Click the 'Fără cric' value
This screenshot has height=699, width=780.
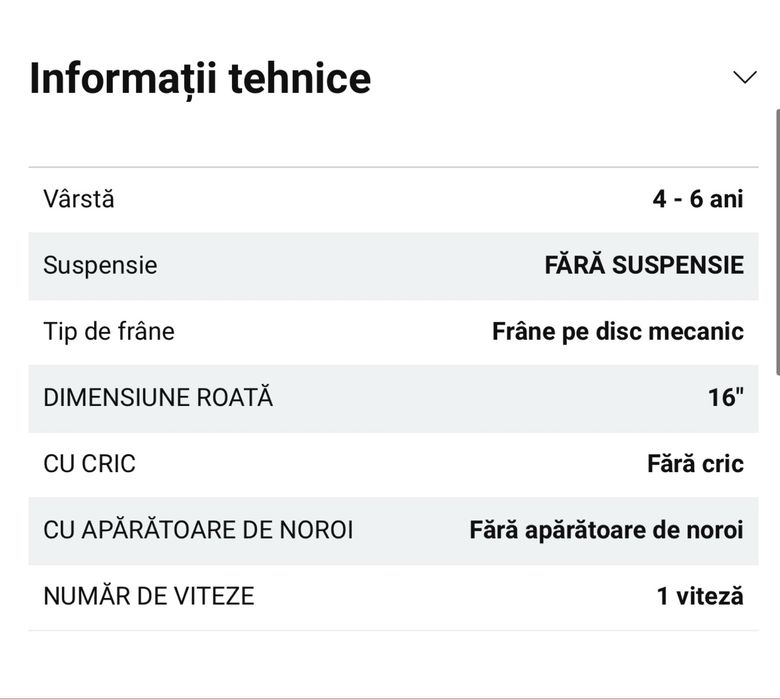[695, 463]
